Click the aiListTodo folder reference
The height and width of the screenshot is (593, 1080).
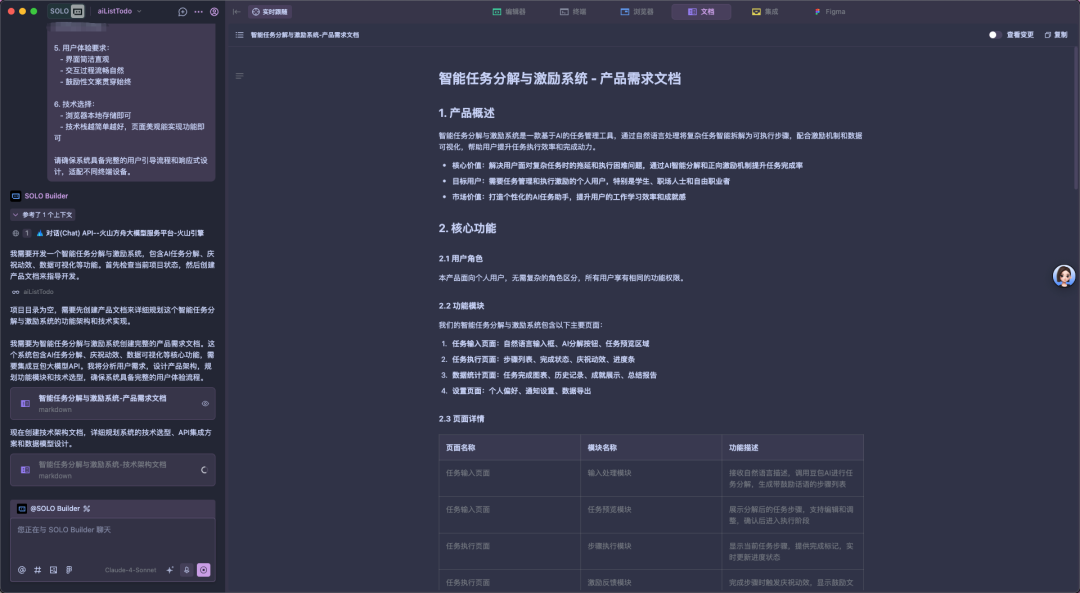(32, 292)
